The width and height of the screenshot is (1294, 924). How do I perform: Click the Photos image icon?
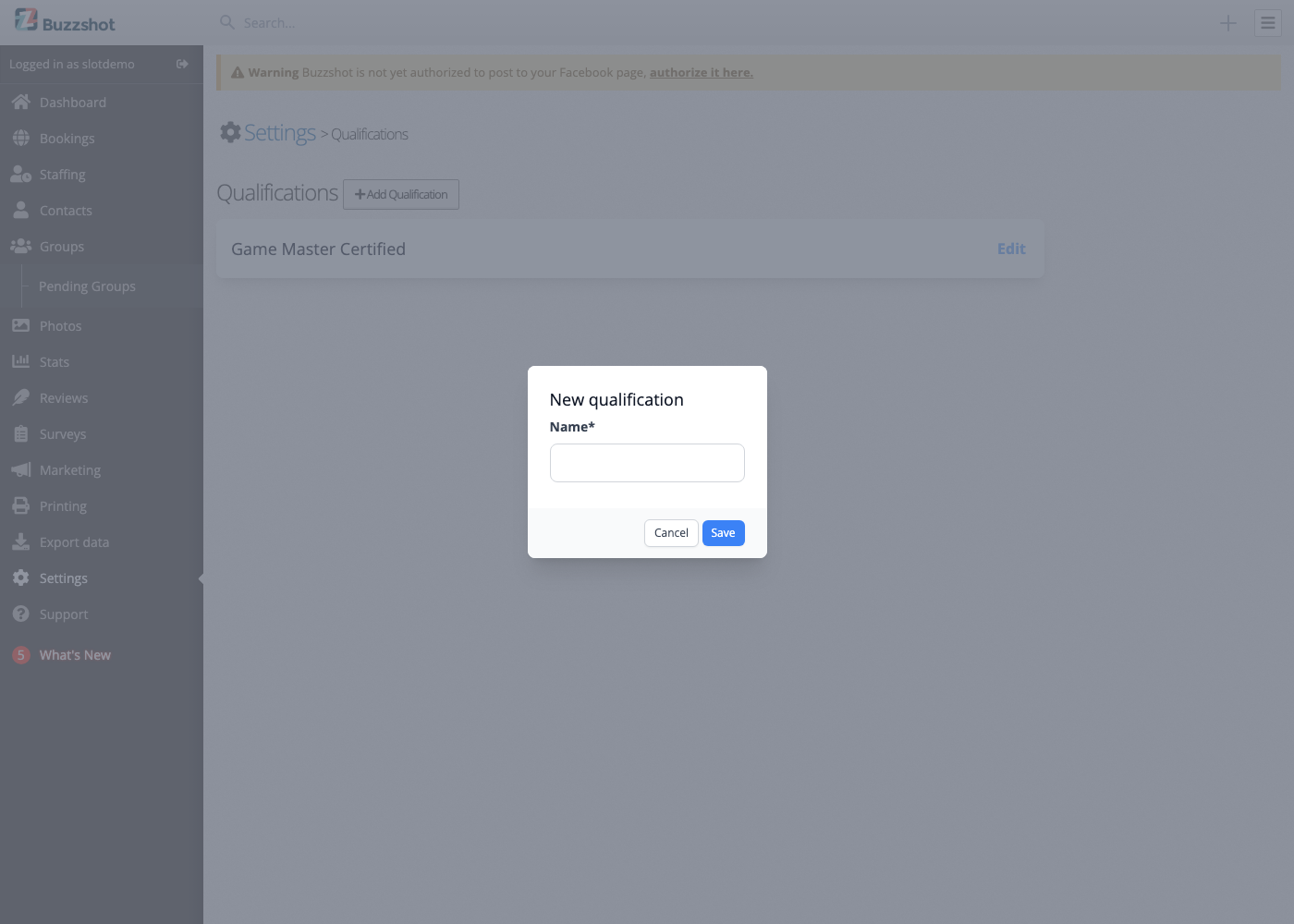click(x=21, y=326)
